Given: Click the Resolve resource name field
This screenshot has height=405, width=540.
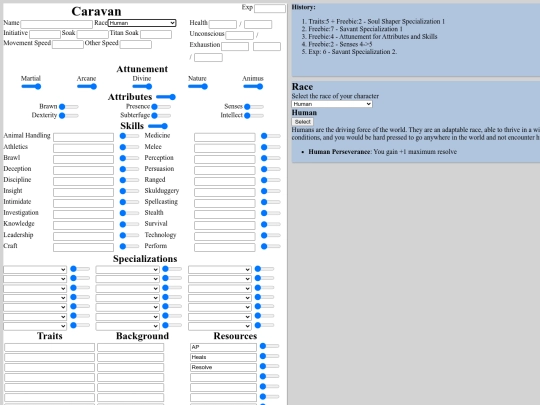Looking at the screenshot, I should pos(223,367).
